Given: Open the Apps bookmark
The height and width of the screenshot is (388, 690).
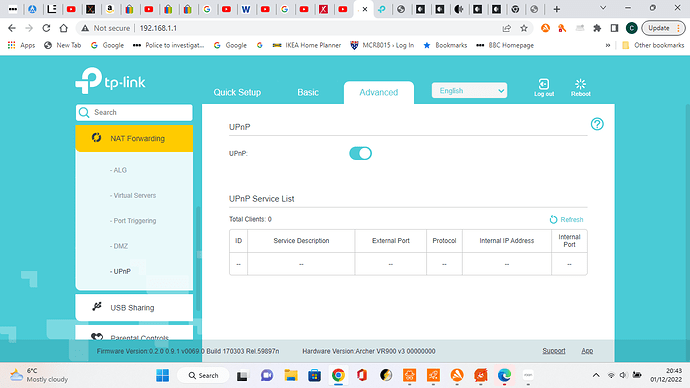Looking at the screenshot, I should click(x=21, y=45).
